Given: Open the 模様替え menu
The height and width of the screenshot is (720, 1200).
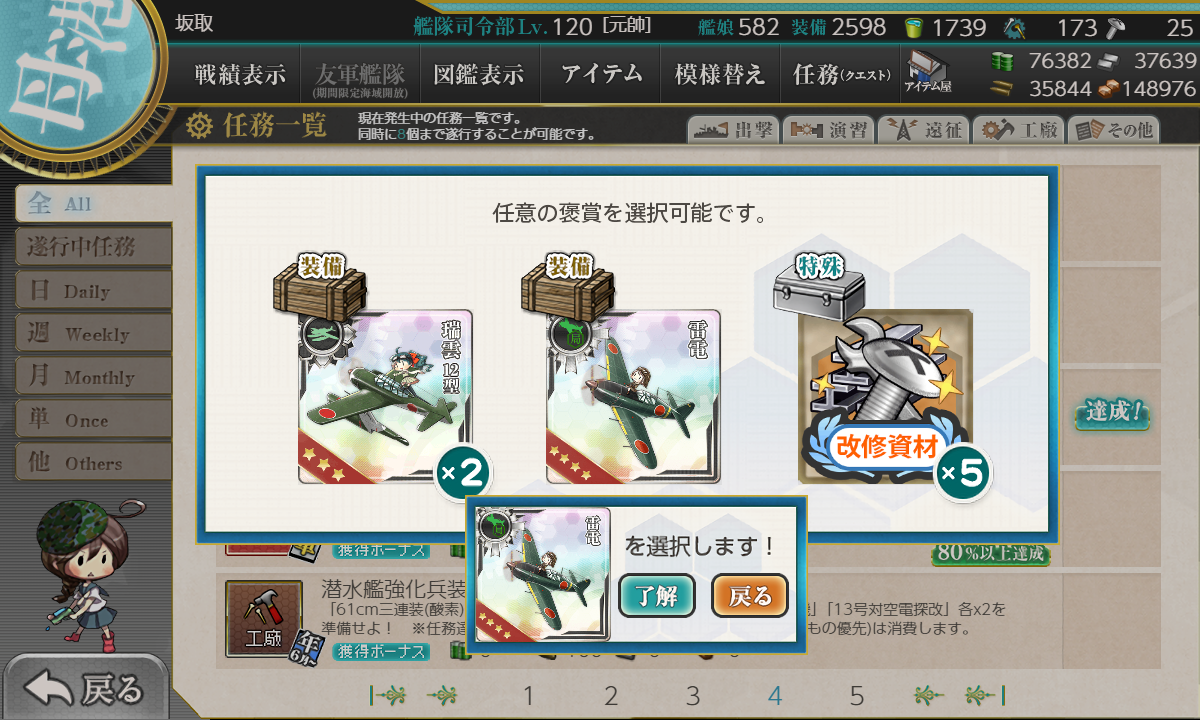Looking at the screenshot, I should (720, 74).
